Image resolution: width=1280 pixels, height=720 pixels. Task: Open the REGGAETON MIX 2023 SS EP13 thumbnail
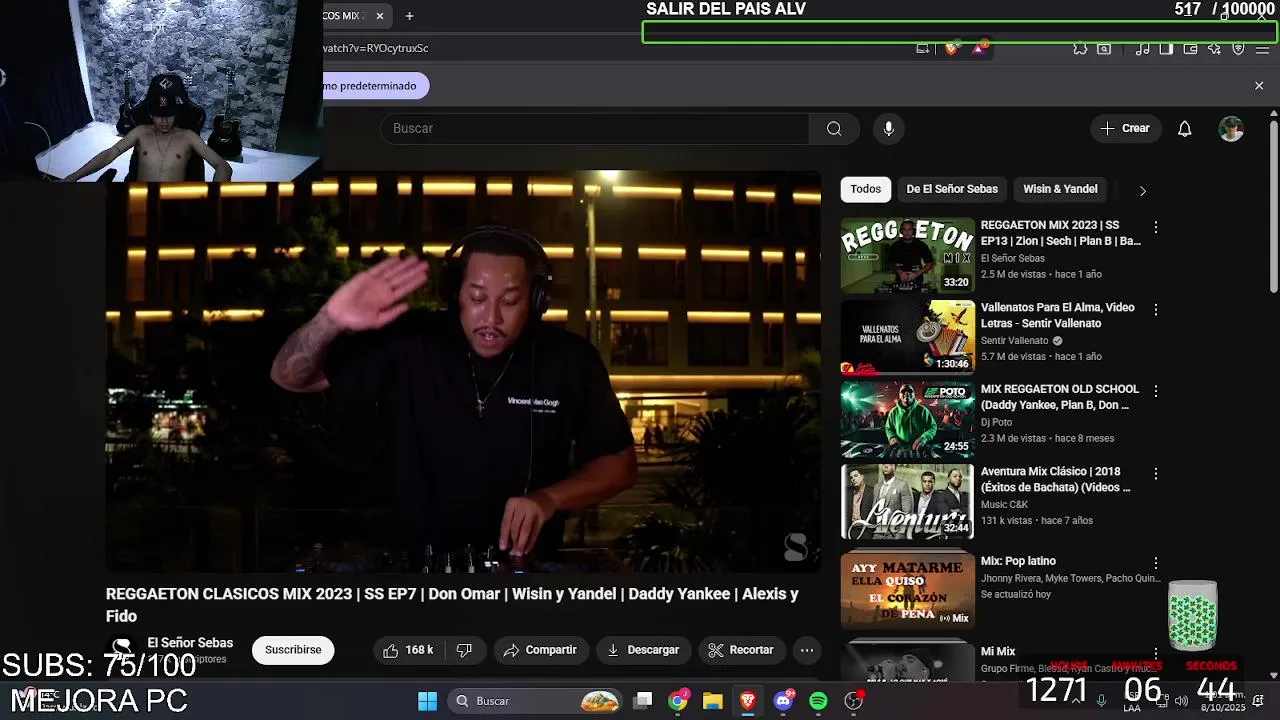(907, 255)
